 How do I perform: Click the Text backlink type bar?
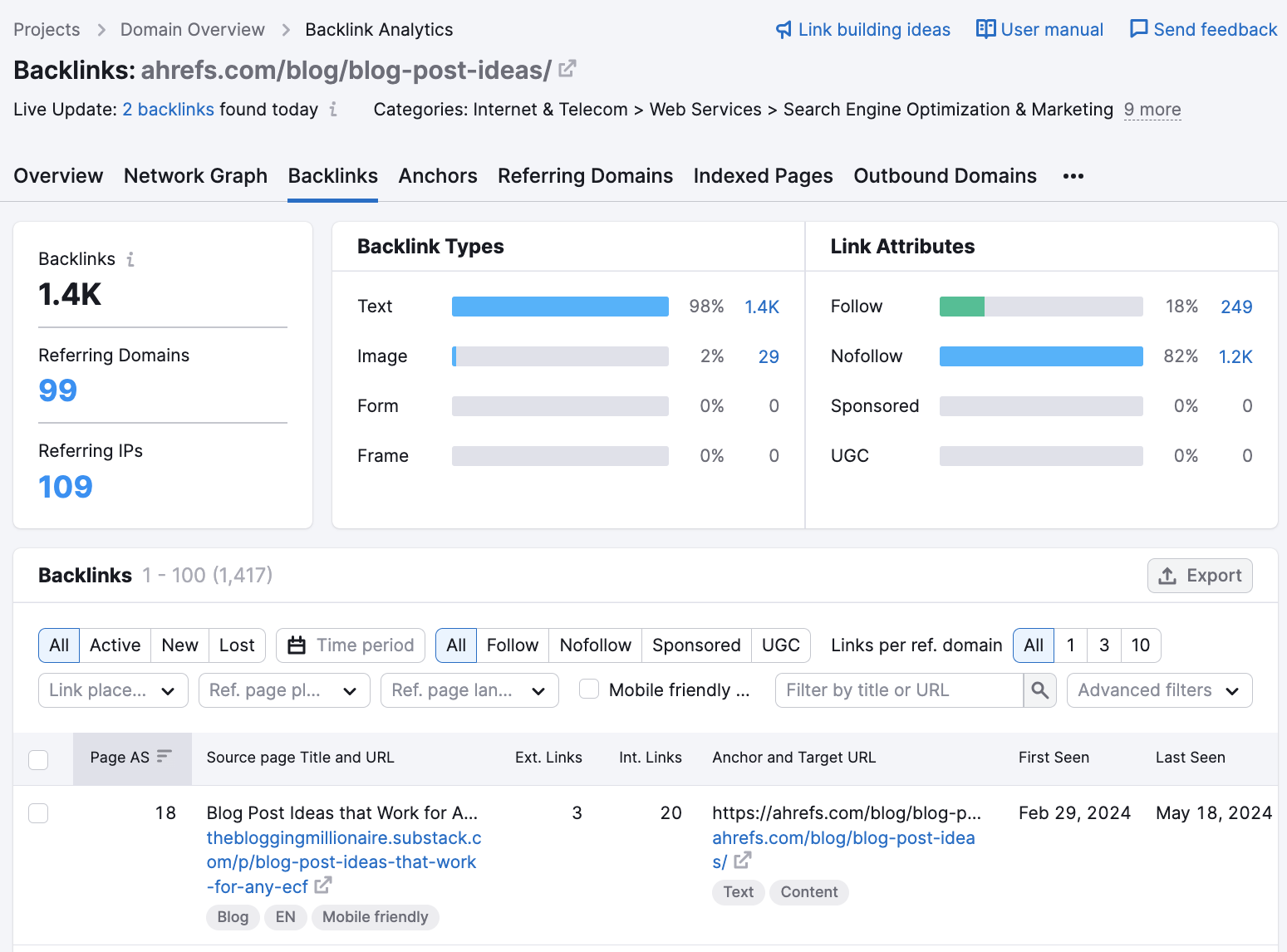pos(560,307)
